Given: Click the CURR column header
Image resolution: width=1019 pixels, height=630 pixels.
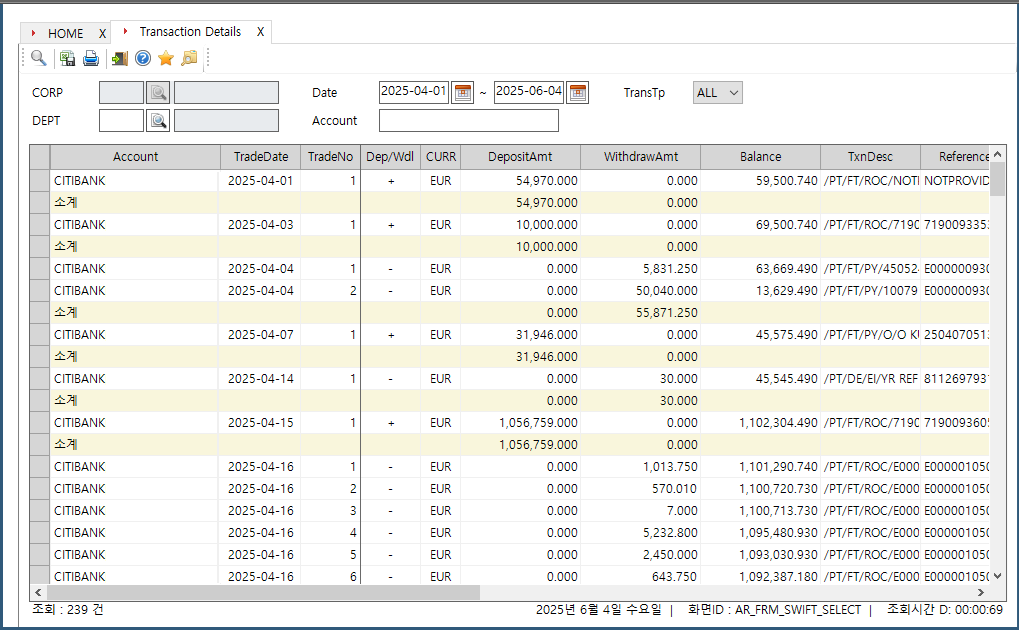Looking at the screenshot, I should click(x=441, y=157).
